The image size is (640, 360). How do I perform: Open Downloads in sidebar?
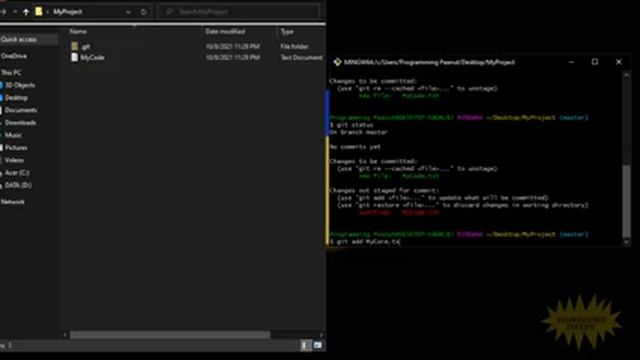point(20,123)
